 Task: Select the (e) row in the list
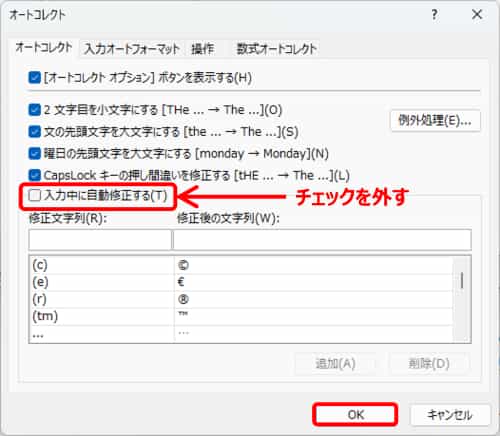click(241, 283)
